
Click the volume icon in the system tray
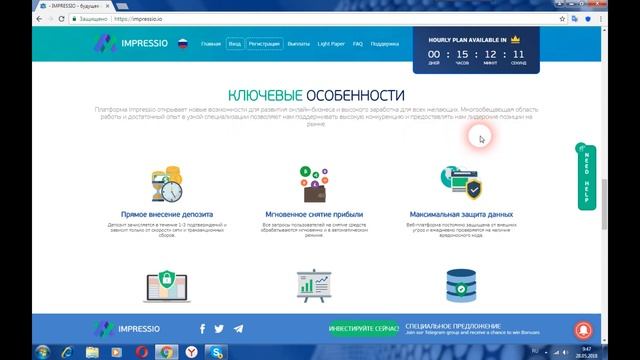565,352
